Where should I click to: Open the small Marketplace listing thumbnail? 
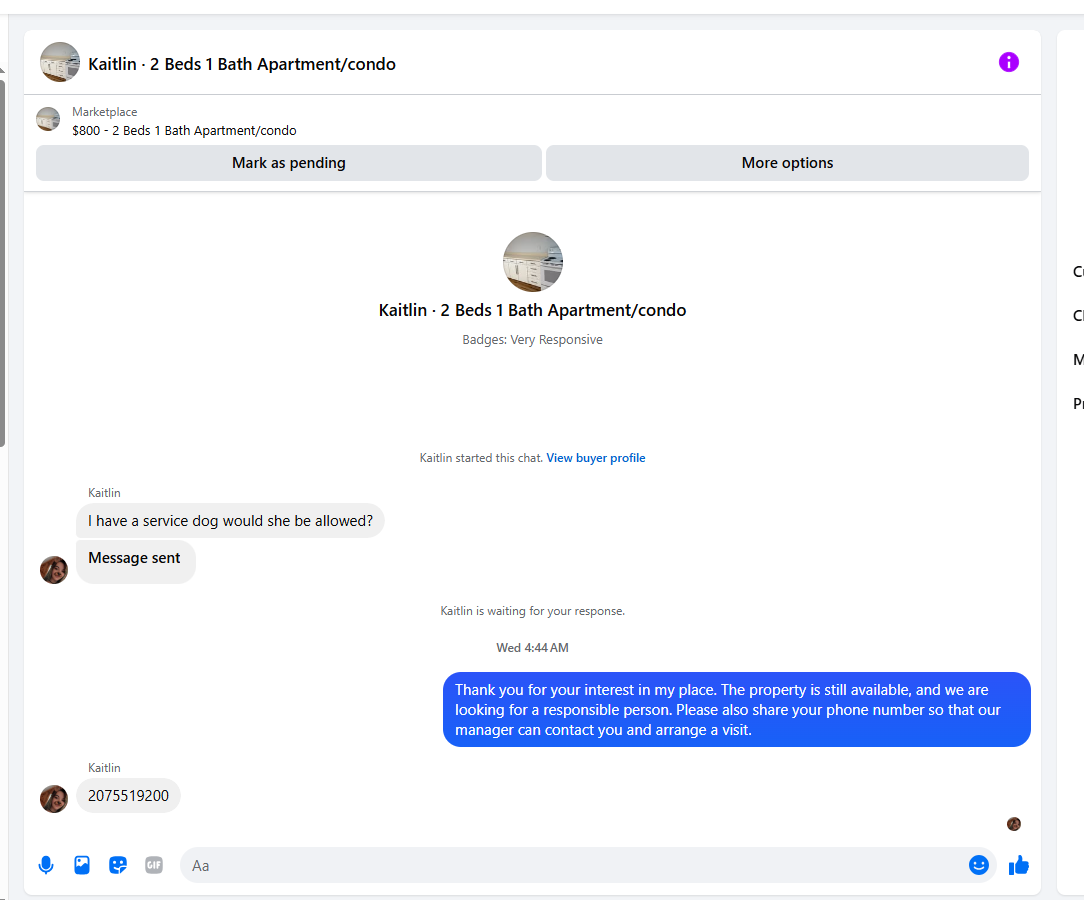48,119
